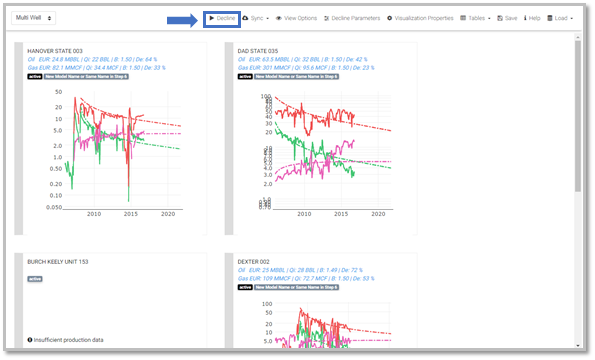Select the BURCH KEELY UNIT 153 title
595x360 pixels.
point(58,262)
